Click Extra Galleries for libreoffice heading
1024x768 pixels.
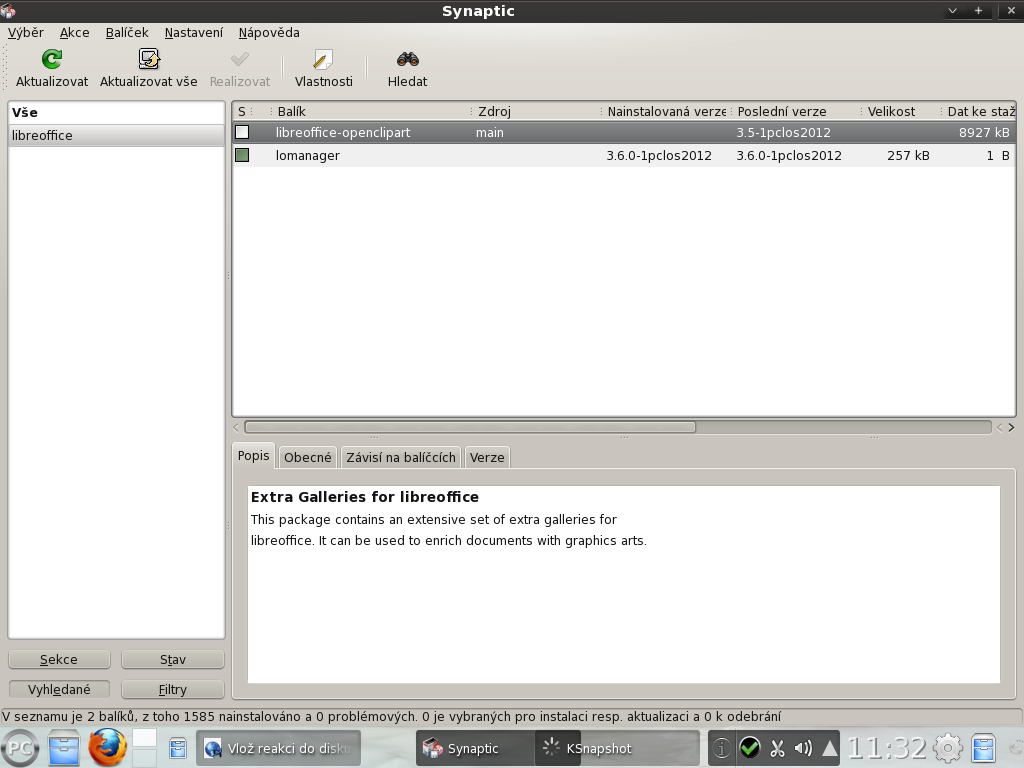point(364,497)
